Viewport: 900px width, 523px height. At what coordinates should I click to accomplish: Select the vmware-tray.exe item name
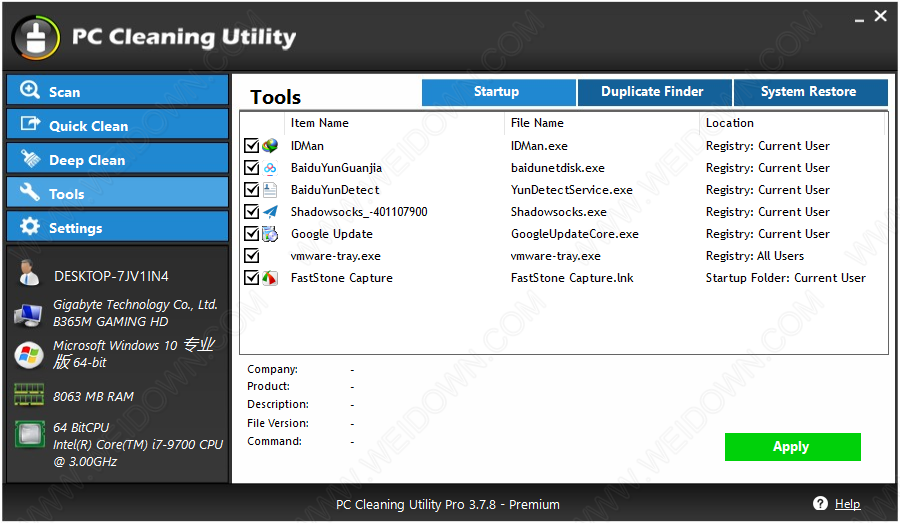coord(336,256)
